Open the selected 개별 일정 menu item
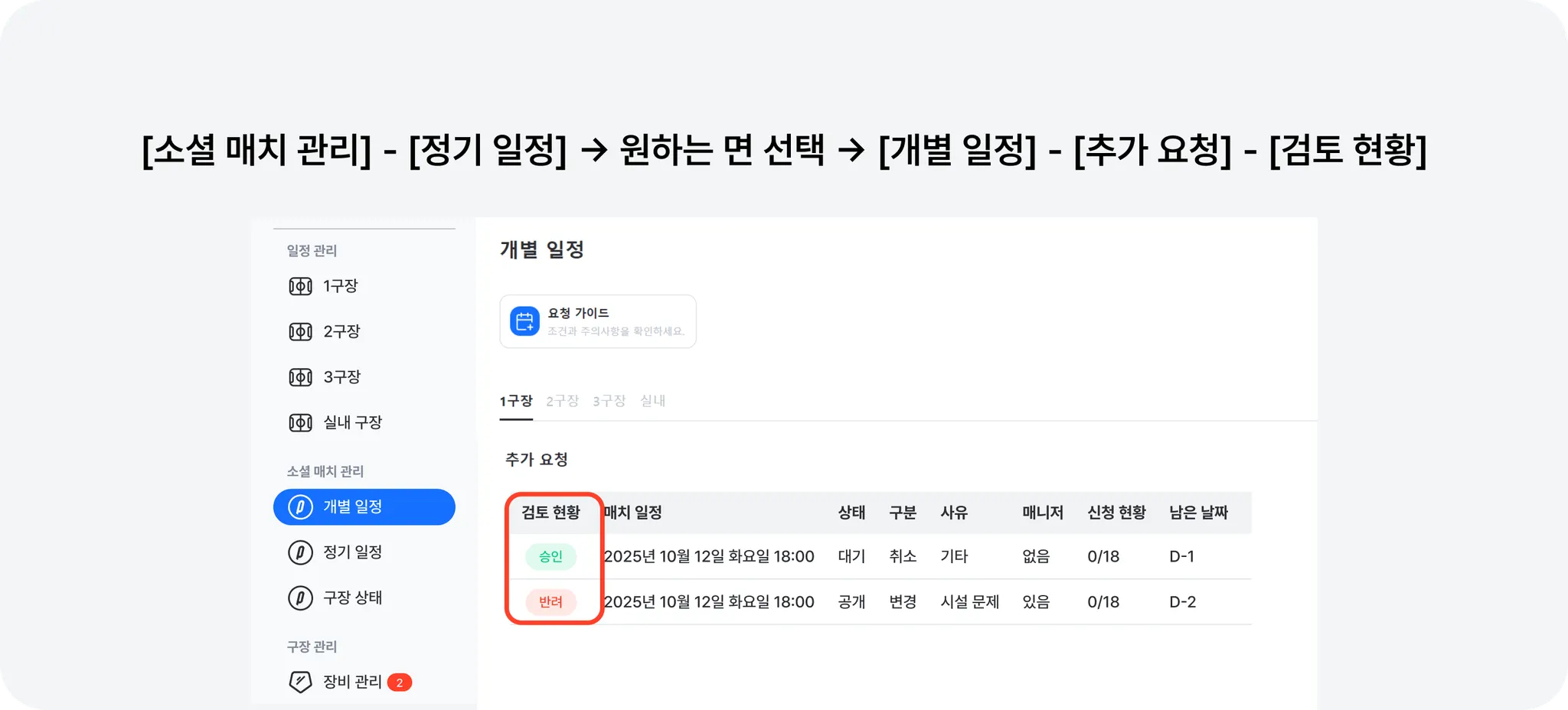Screen dimensions: 1568x710 pos(364,506)
